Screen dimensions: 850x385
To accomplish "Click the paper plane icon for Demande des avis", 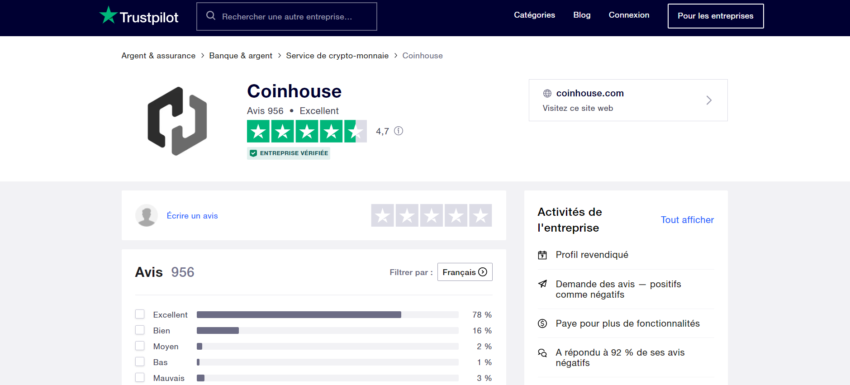I will (x=542, y=284).
